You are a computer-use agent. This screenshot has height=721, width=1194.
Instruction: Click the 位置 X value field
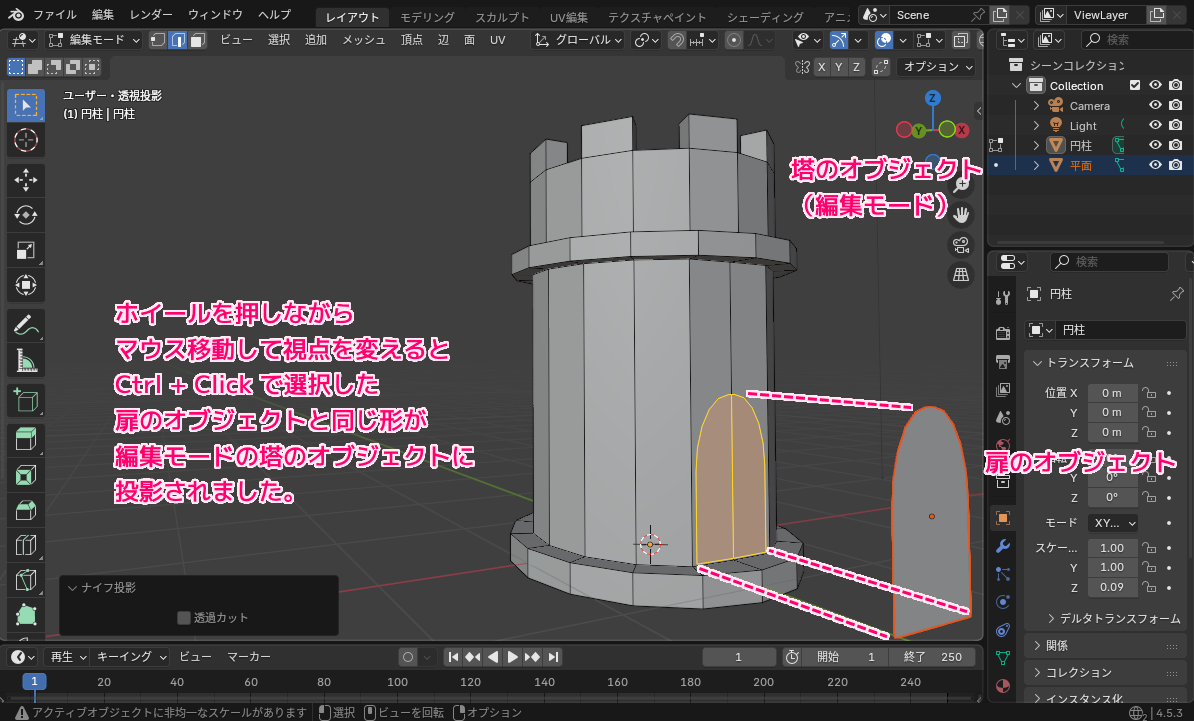pyautogui.click(x=1112, y=393)
